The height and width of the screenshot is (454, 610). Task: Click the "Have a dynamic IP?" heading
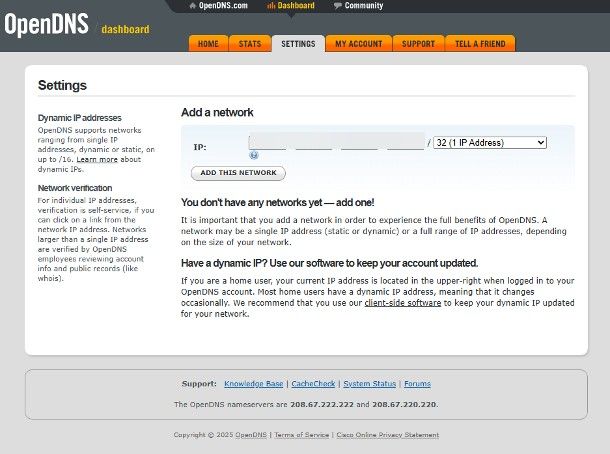pos(330,263)
